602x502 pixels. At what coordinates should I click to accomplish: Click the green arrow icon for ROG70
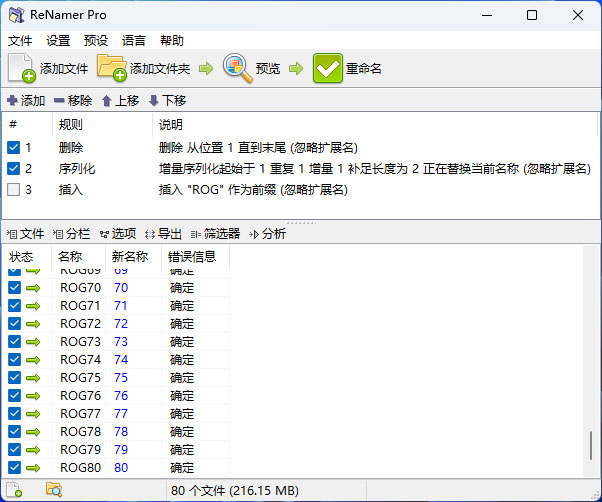point(33,288)
